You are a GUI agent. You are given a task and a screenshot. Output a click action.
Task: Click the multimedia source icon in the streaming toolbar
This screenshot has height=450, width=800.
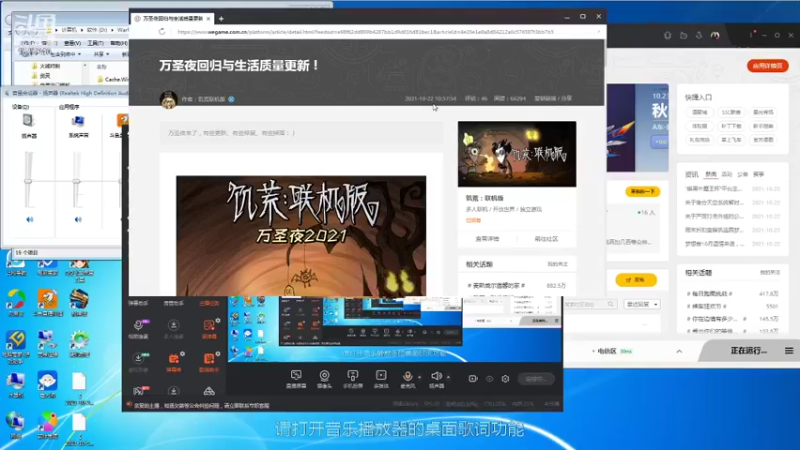click(381, 375)
